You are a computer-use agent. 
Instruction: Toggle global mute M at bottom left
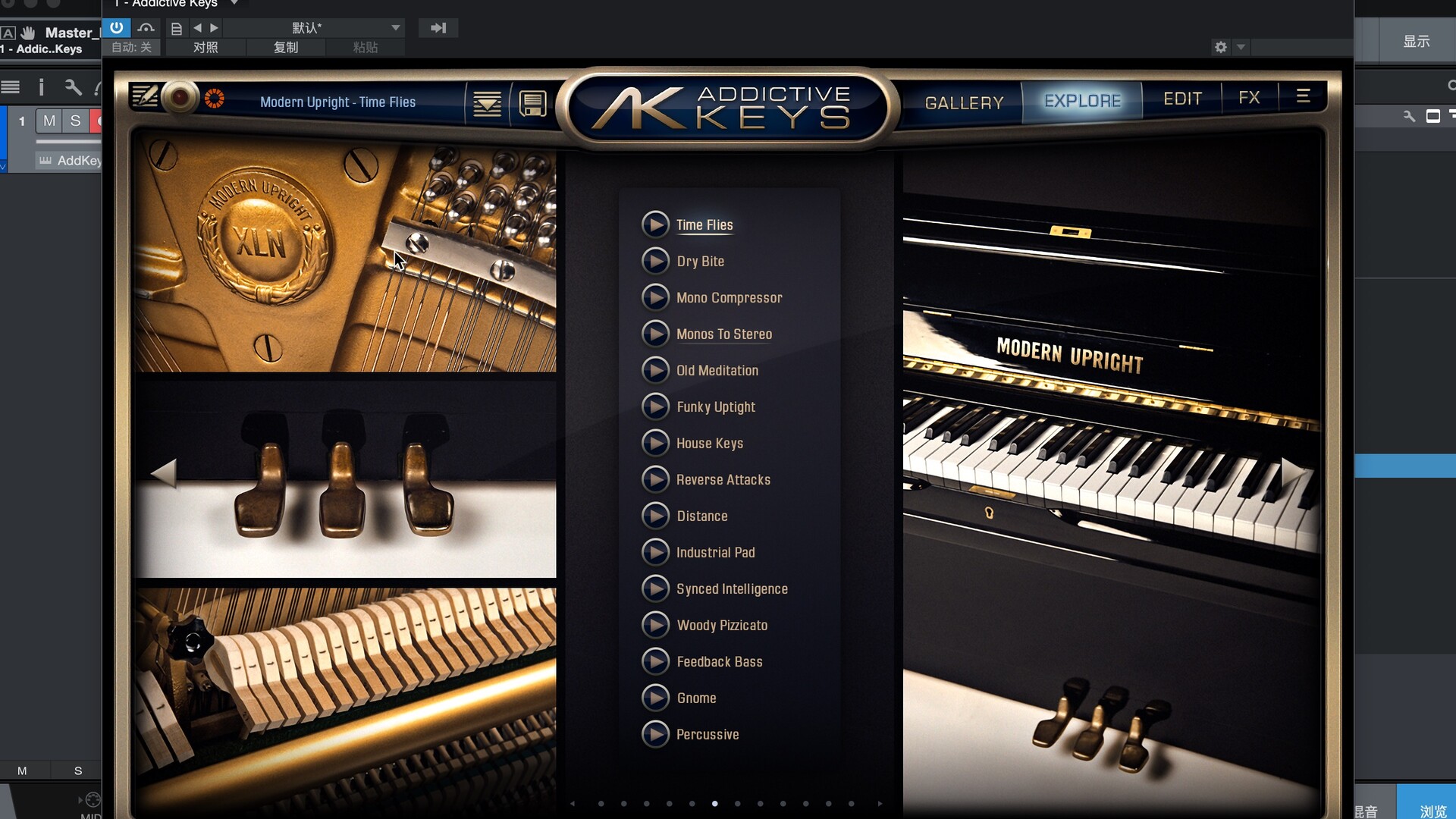22,770
